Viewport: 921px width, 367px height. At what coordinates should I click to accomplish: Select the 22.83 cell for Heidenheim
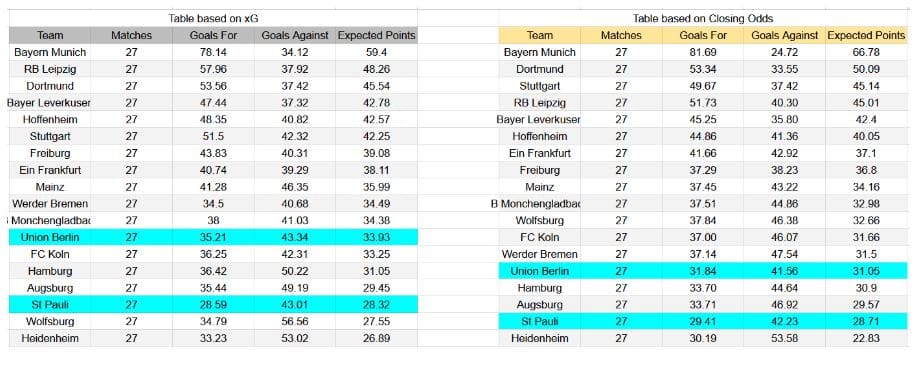(866, 338)
